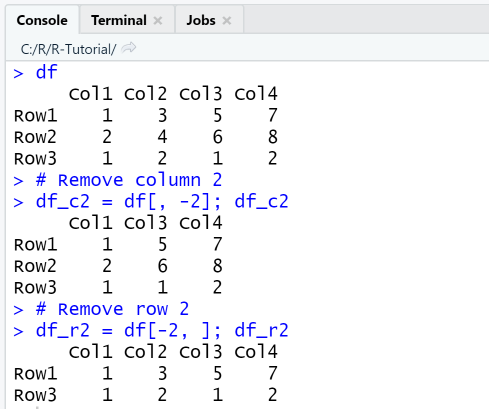The width and height of the screenshot is (489, 409).
Task: Click value 3 in first df Row1
Action: pos(162,115)
